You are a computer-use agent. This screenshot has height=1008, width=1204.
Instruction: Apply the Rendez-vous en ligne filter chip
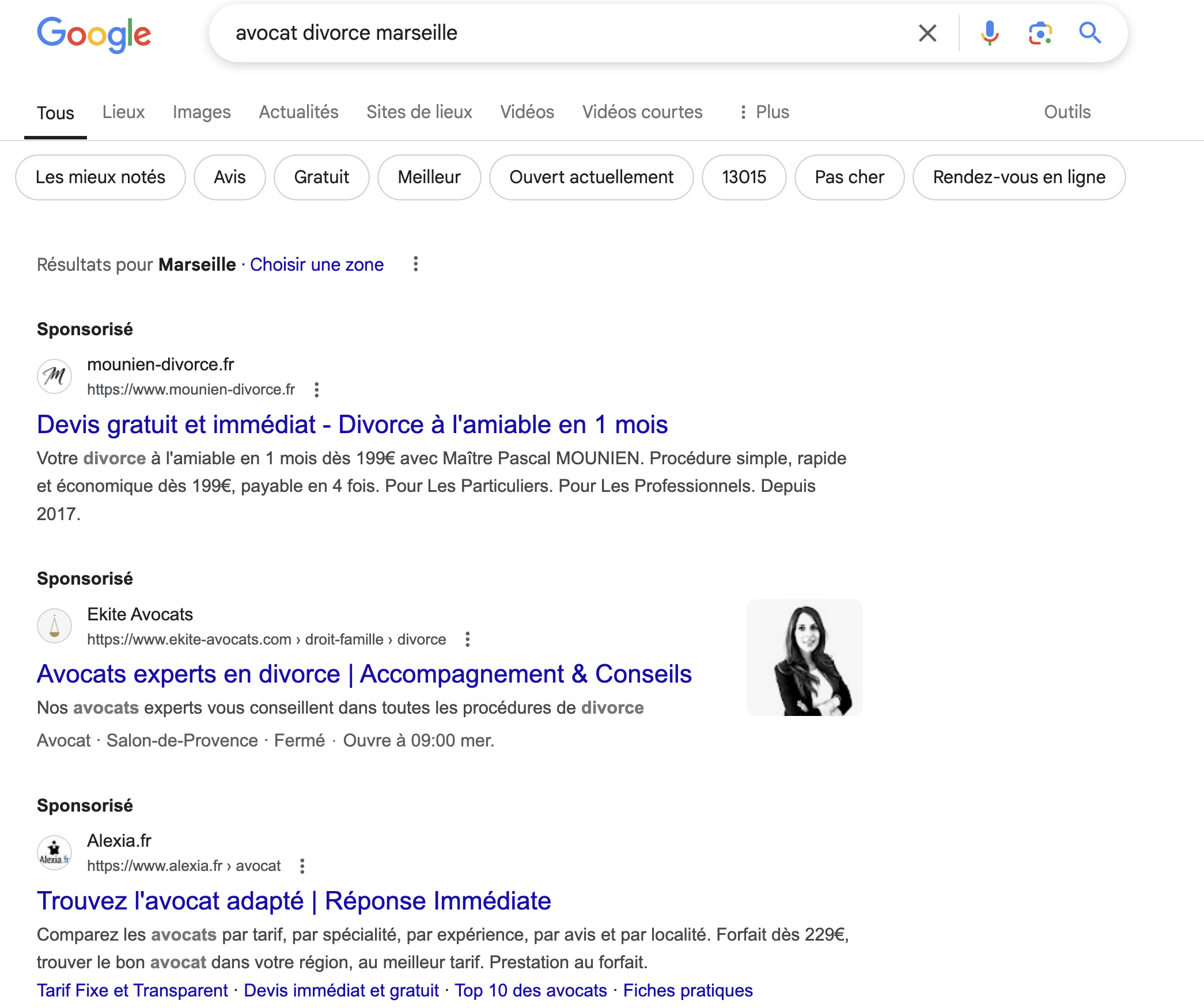[x=1019, y=177]
